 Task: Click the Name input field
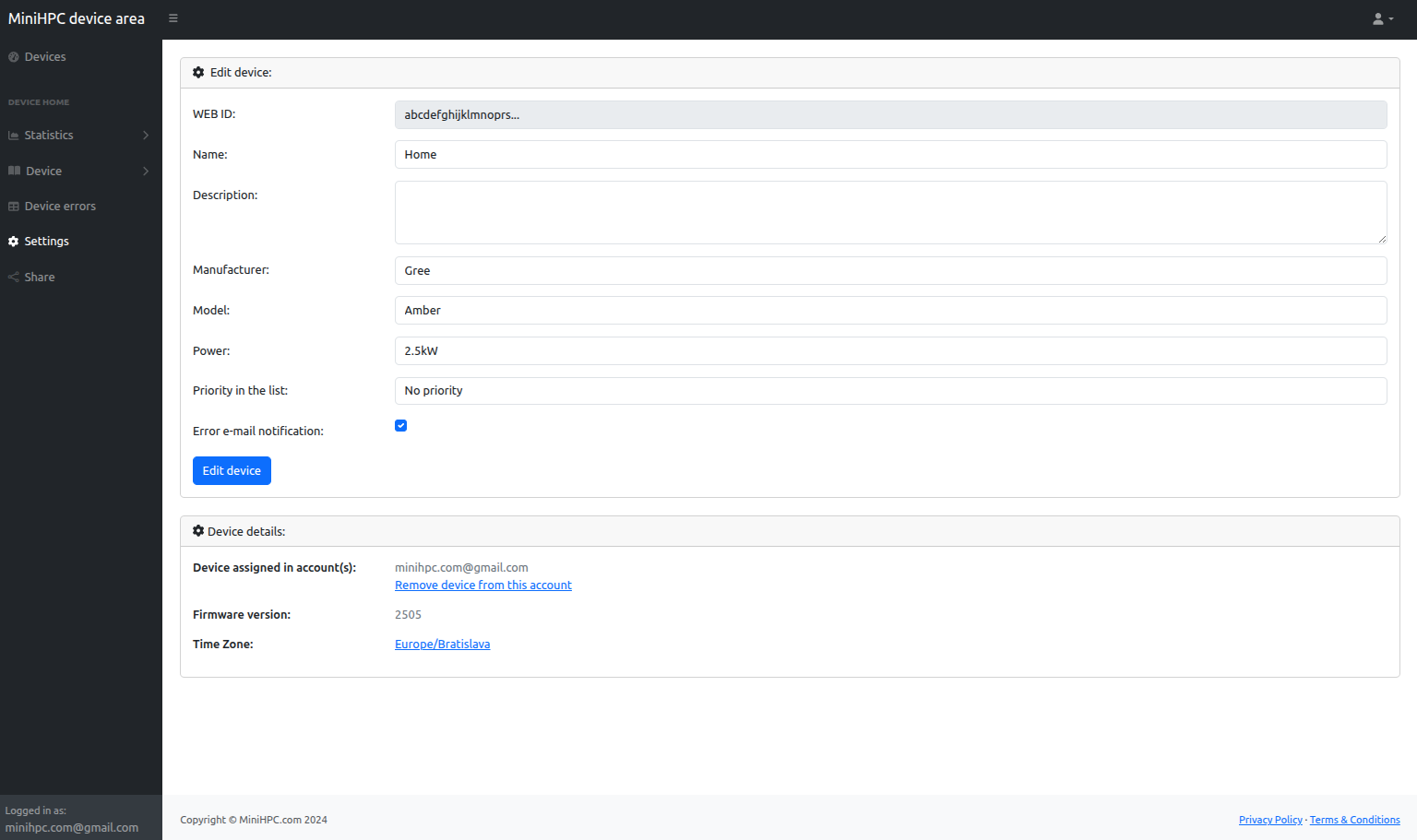point(890,155)
